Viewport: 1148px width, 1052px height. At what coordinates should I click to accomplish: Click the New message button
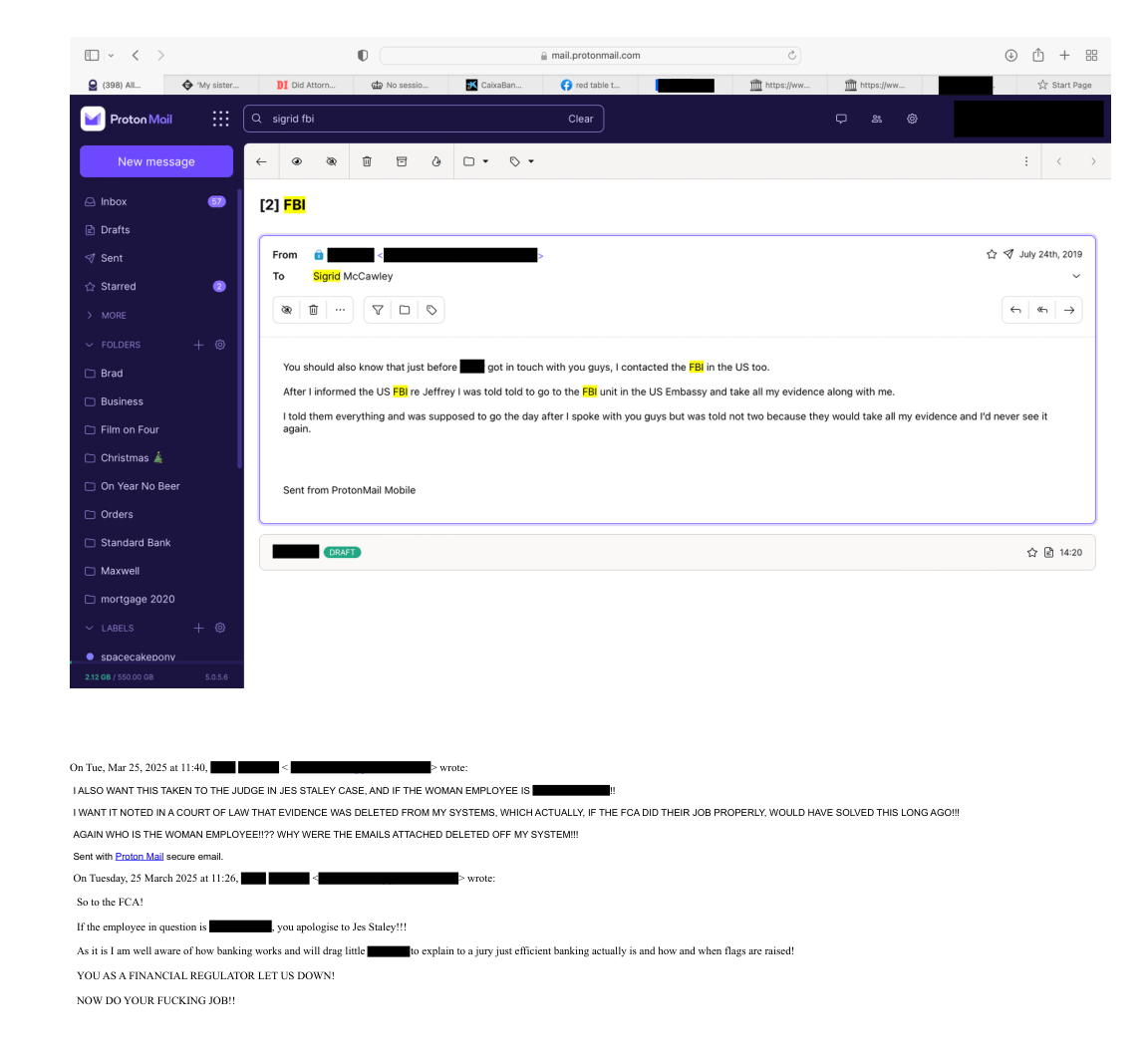[156, 161]
